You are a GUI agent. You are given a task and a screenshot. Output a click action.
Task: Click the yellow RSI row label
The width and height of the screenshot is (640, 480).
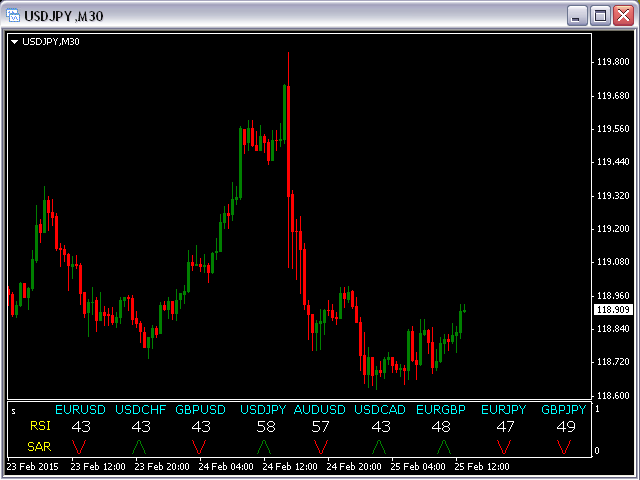(x=40, y=426)
